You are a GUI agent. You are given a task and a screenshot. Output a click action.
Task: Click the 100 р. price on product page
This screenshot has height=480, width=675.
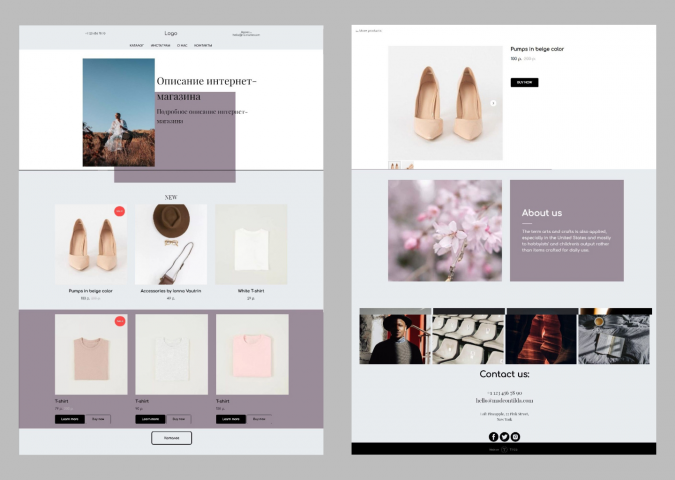point(516,59)
